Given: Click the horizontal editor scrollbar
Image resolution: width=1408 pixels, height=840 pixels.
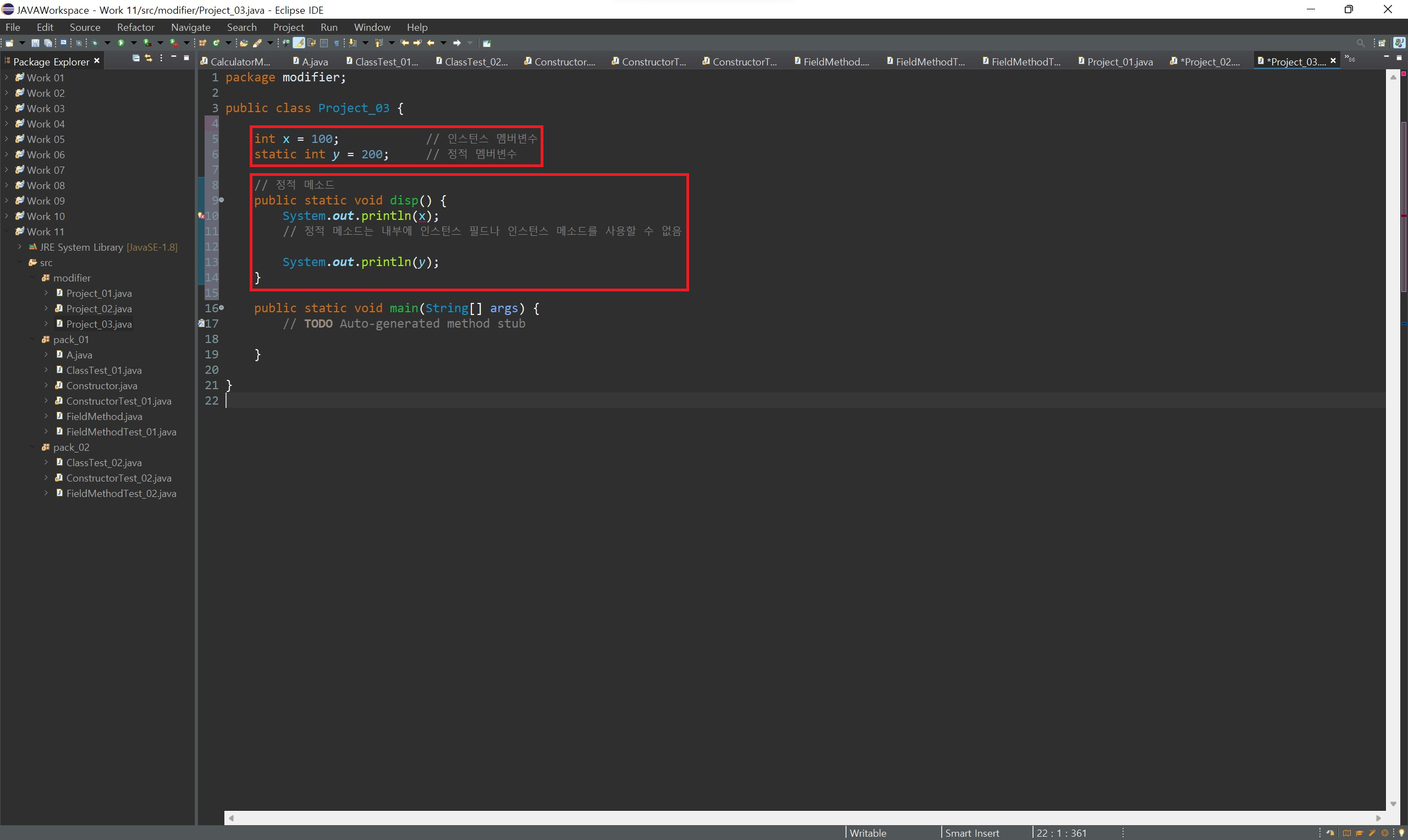Looking at the screenshot, I should tap(804, 818).
